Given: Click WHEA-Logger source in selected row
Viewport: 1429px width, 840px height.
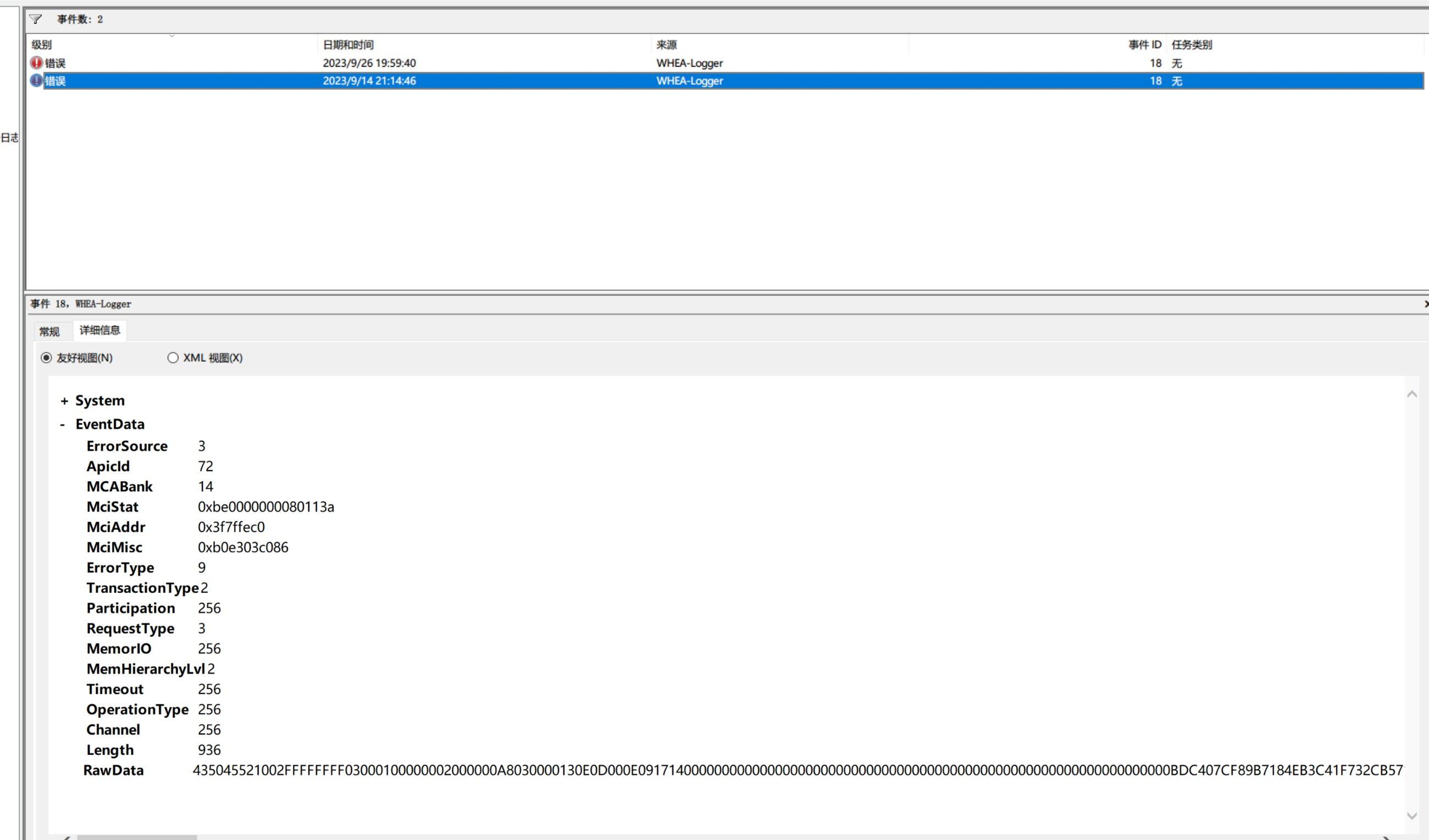Looking at the screenshot, I should [x=690, y=81].
